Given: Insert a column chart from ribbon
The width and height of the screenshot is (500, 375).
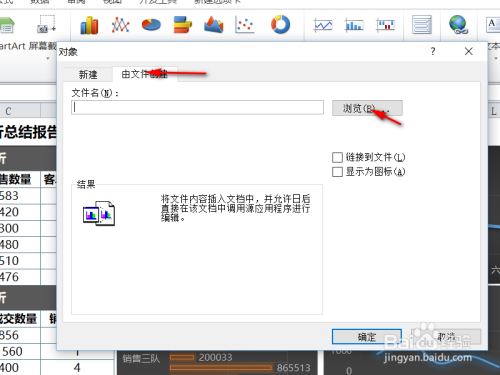Looking at the screenshot, I should [89, 25].
